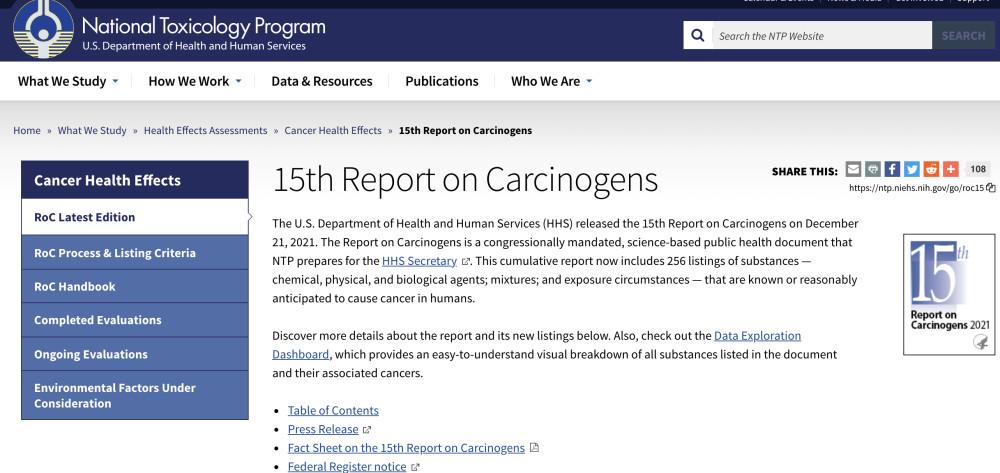Share this page by email icon

tap(853, 169)
